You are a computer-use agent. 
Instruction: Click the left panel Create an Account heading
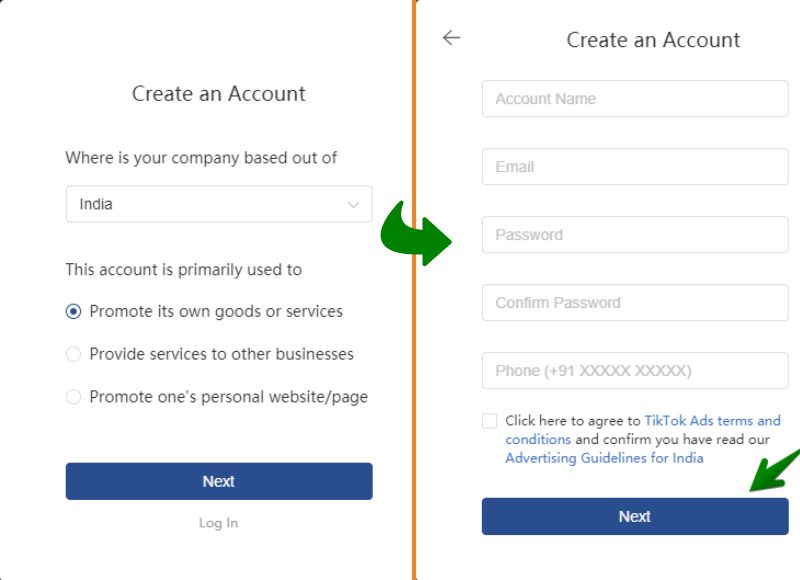(x=219, y=94)
